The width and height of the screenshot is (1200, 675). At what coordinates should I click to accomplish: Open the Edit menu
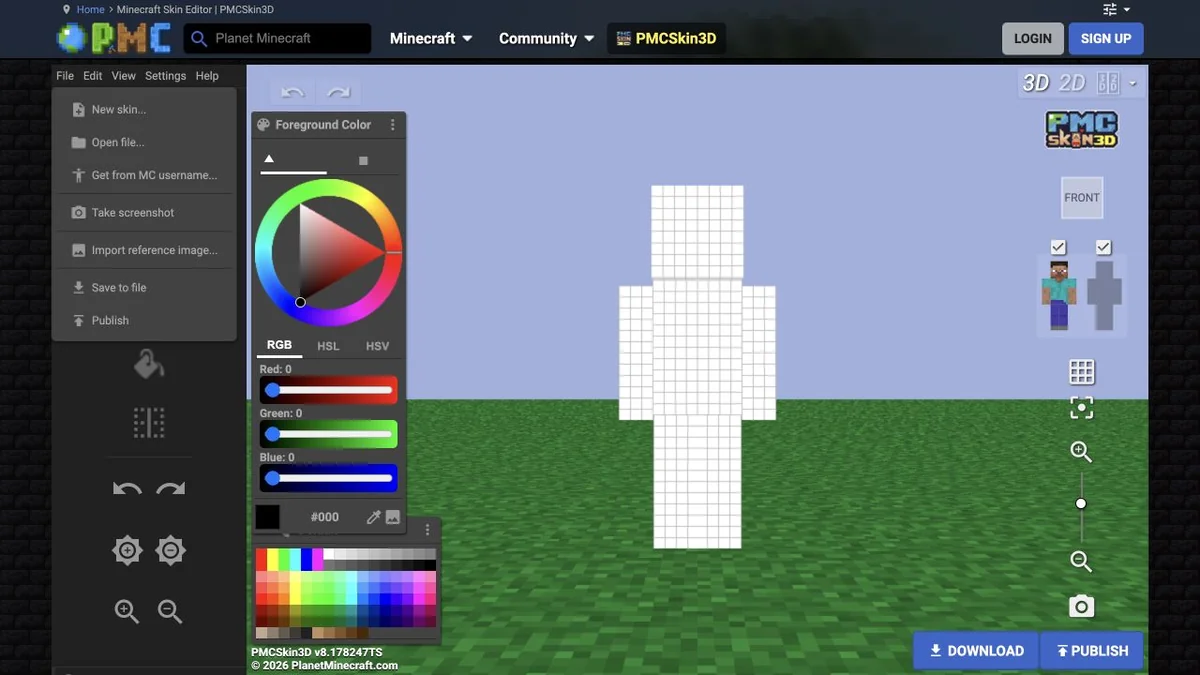[x=93, y=76]
